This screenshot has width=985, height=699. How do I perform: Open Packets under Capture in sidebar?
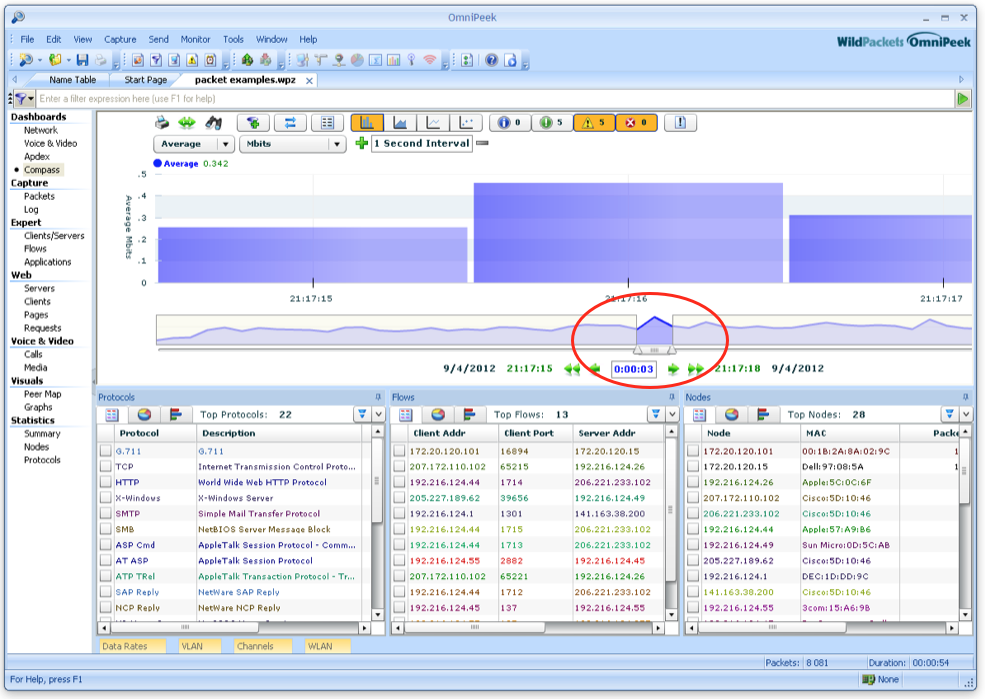pyautogui.click(x=39, y=197)
